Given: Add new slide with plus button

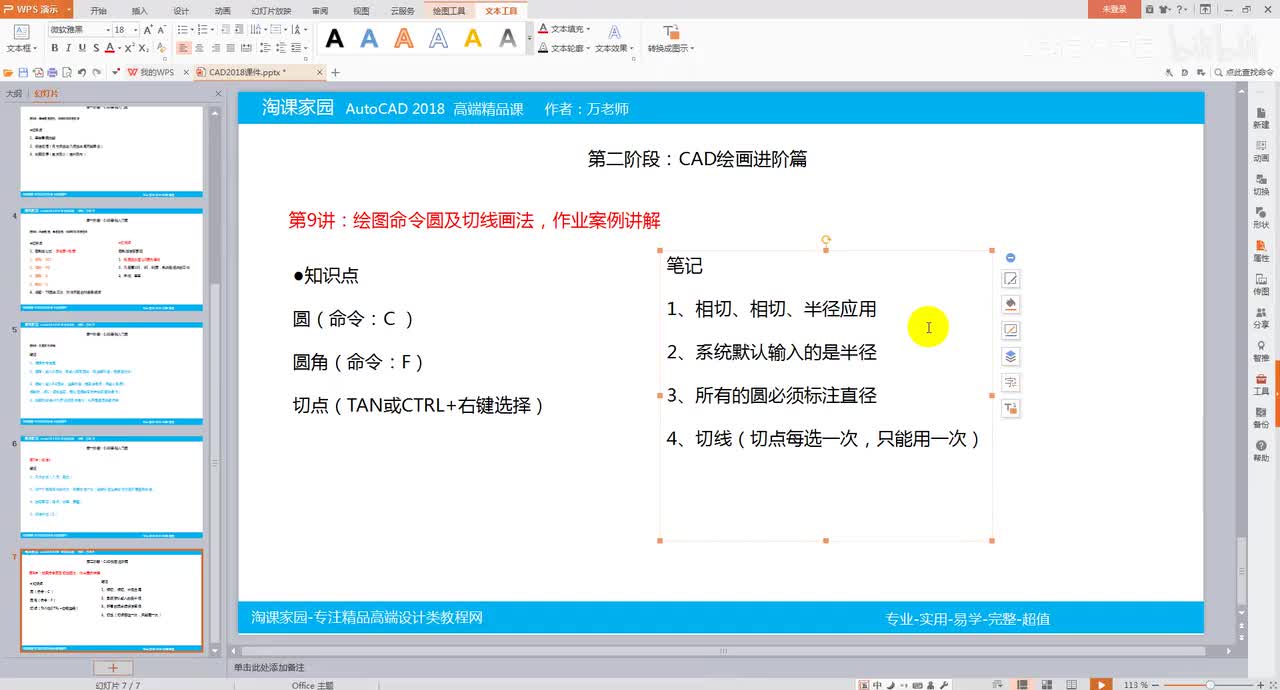Looking at the screenshot, I should [x=113, y=667].
